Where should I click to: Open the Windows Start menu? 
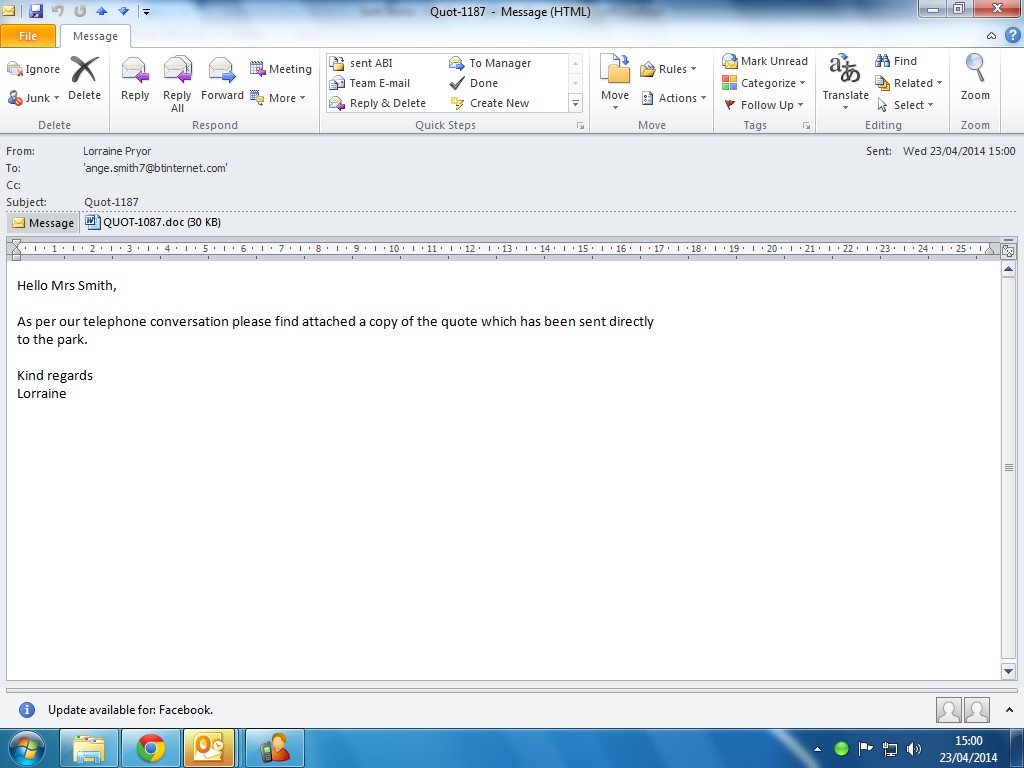26,749
